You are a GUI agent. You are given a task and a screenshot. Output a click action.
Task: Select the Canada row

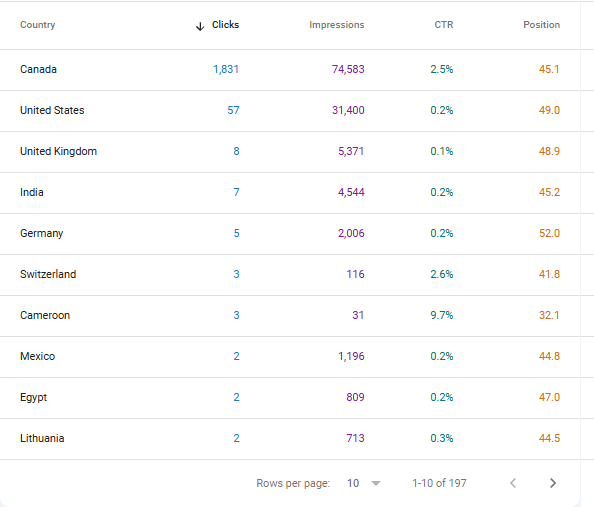[x=290, y=70]
